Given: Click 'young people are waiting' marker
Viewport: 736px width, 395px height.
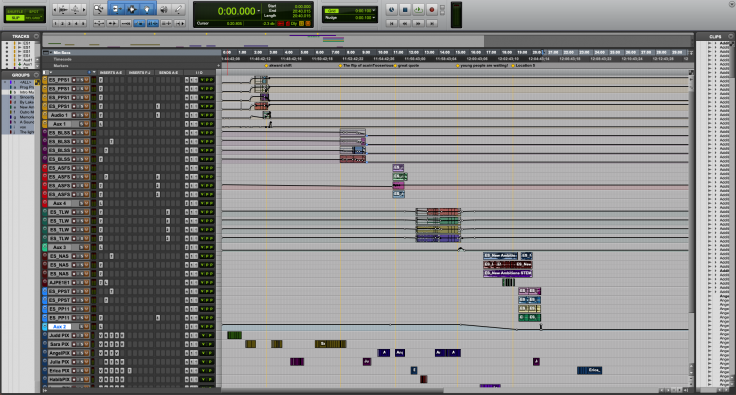Looking at the screenshot, I should [483, 66].
